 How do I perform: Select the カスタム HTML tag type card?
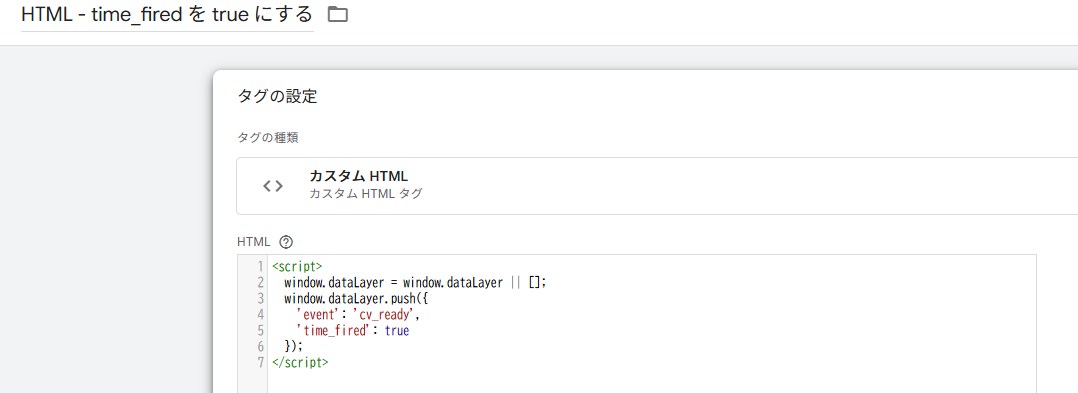(x=657, y=186)
